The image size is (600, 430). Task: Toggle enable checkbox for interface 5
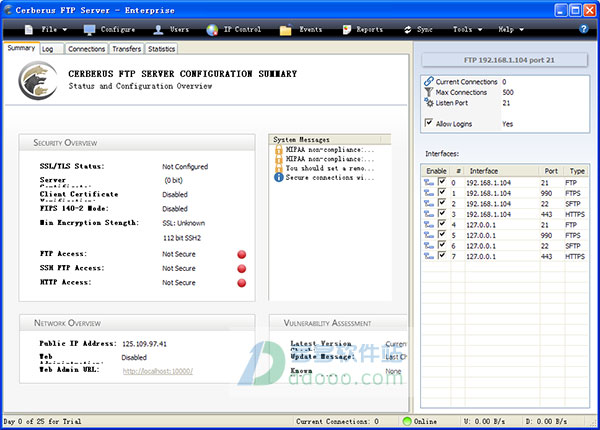(442, 234)
